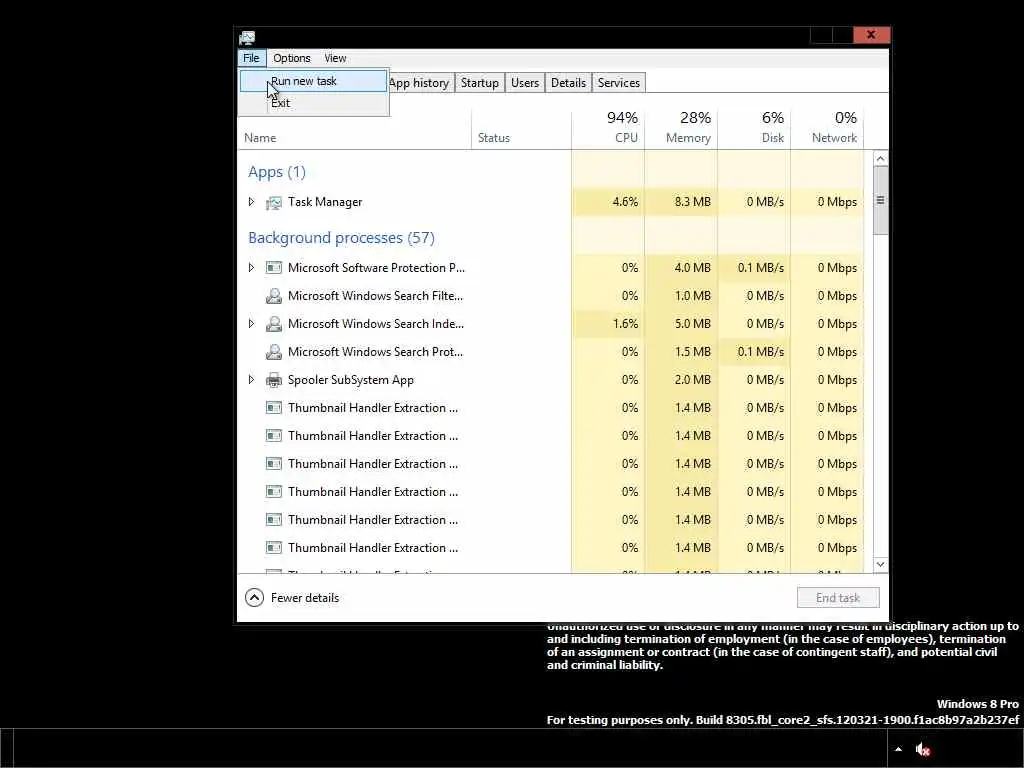Switch to the Details tab

(568, 83)
